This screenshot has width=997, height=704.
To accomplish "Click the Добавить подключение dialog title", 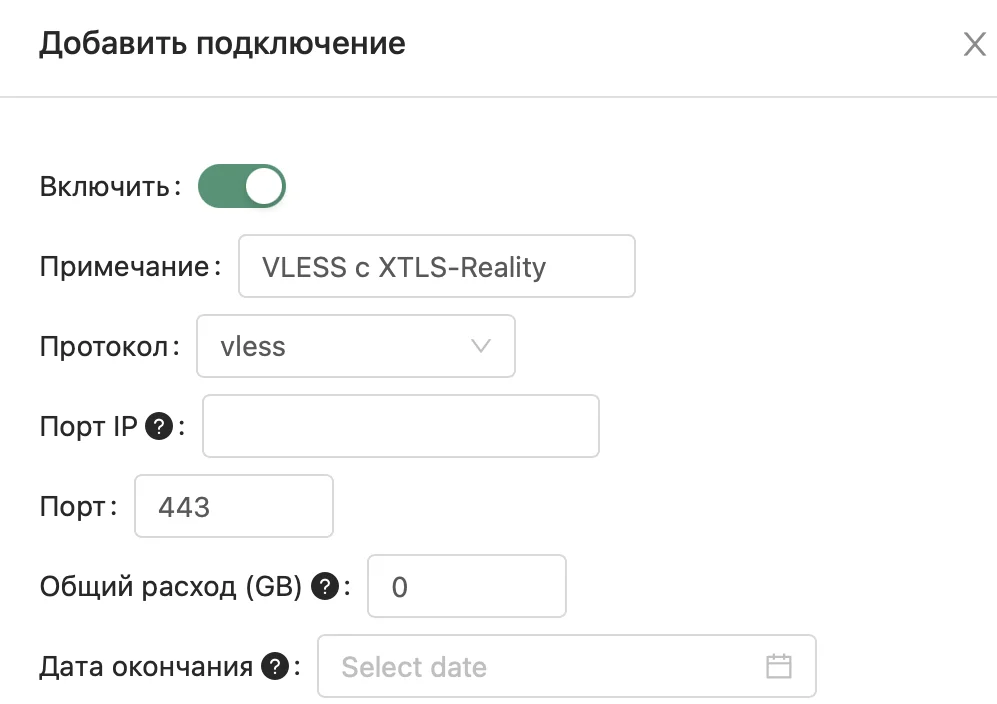I will (222, 45).
